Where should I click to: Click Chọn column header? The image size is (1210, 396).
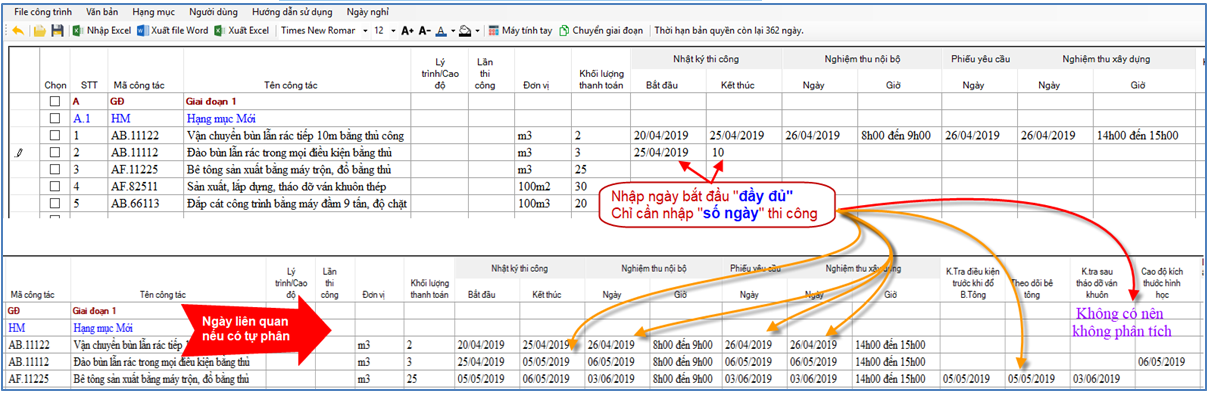54,85
